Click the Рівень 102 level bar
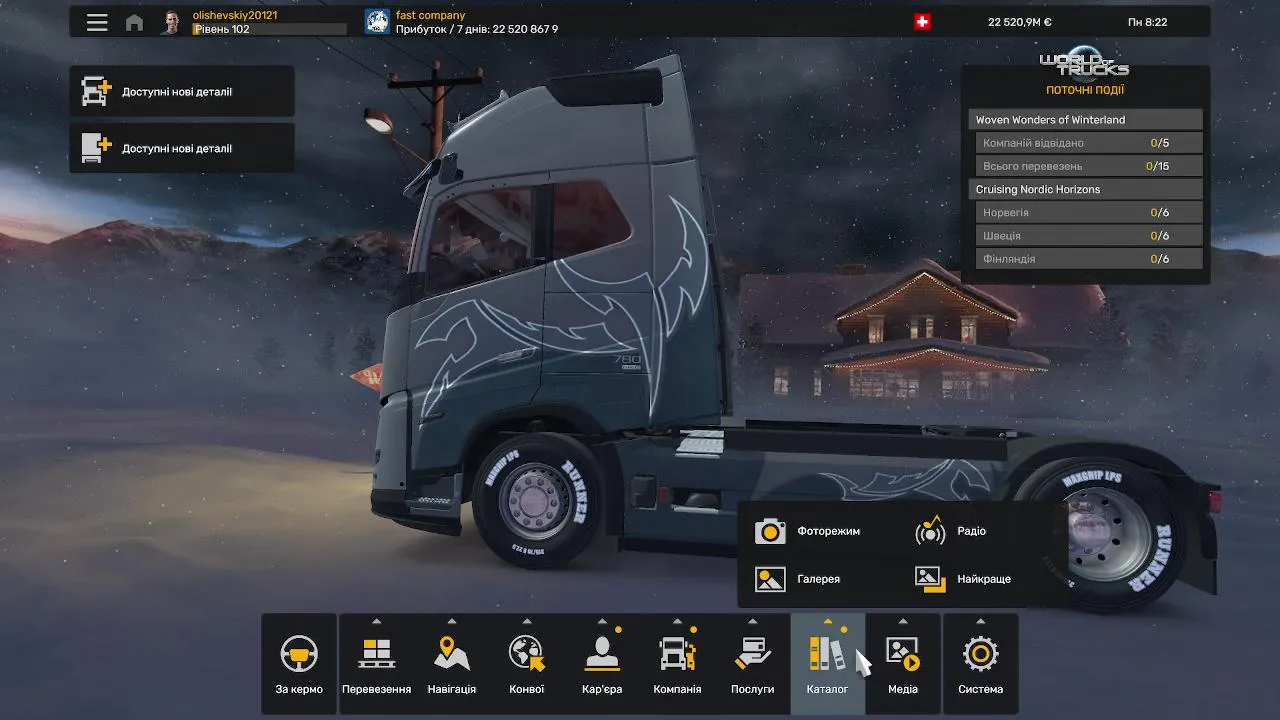The width and height of the screenshot is (1280, 720). coord(269,29)
